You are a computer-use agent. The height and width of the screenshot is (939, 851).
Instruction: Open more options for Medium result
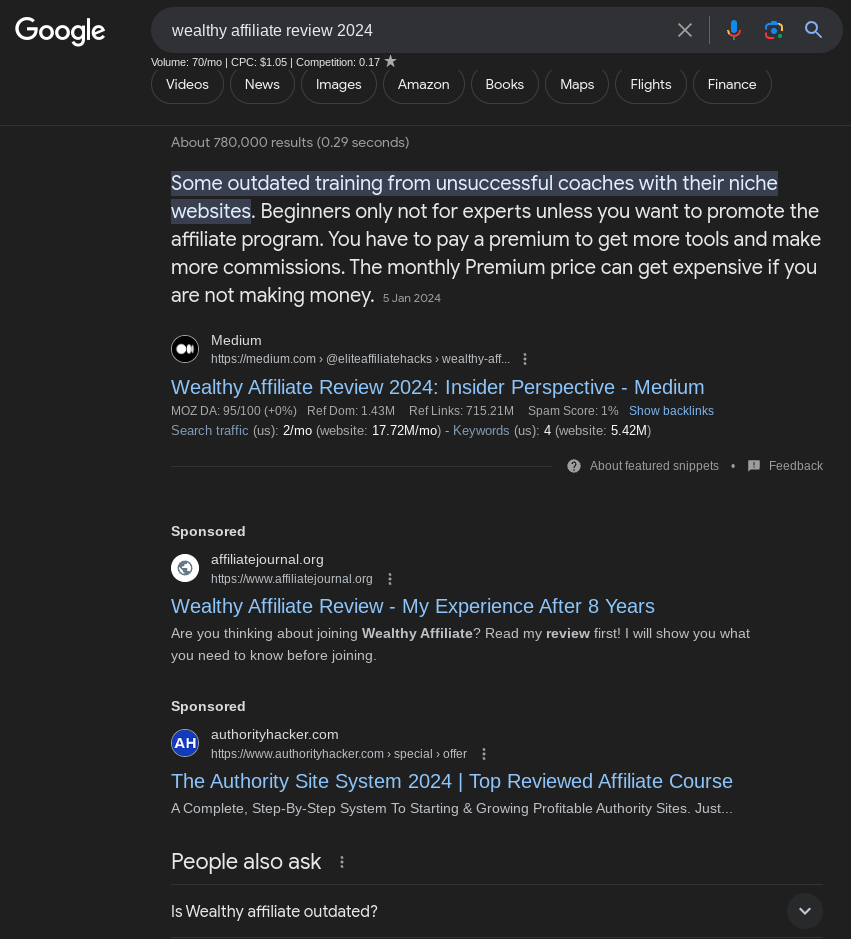[x=525, y=359]
